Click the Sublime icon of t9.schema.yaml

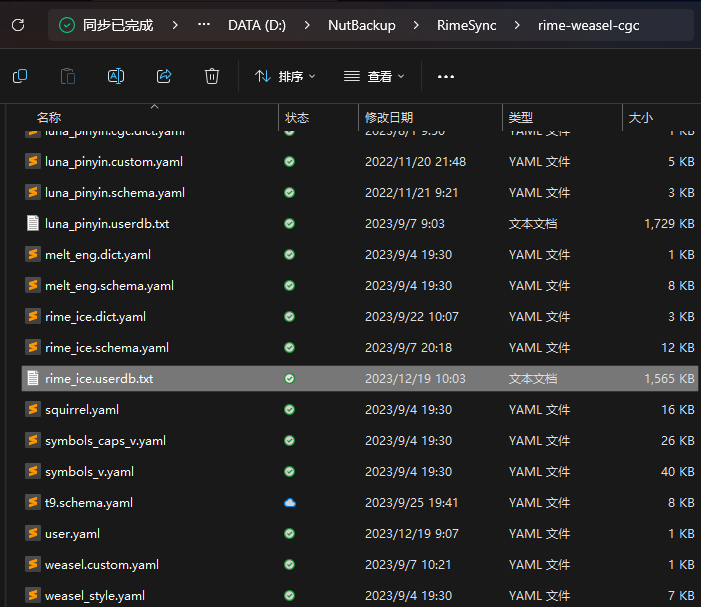33,502
